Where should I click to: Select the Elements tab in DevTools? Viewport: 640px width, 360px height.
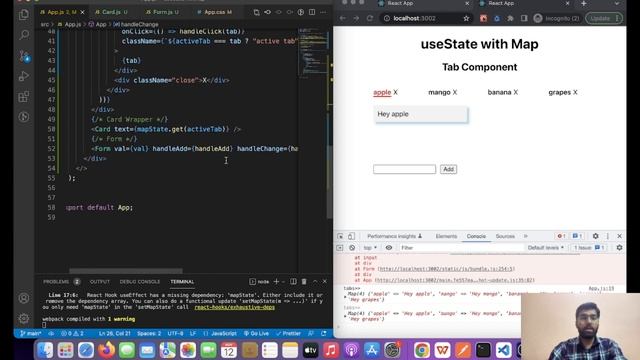coord(446,236)
